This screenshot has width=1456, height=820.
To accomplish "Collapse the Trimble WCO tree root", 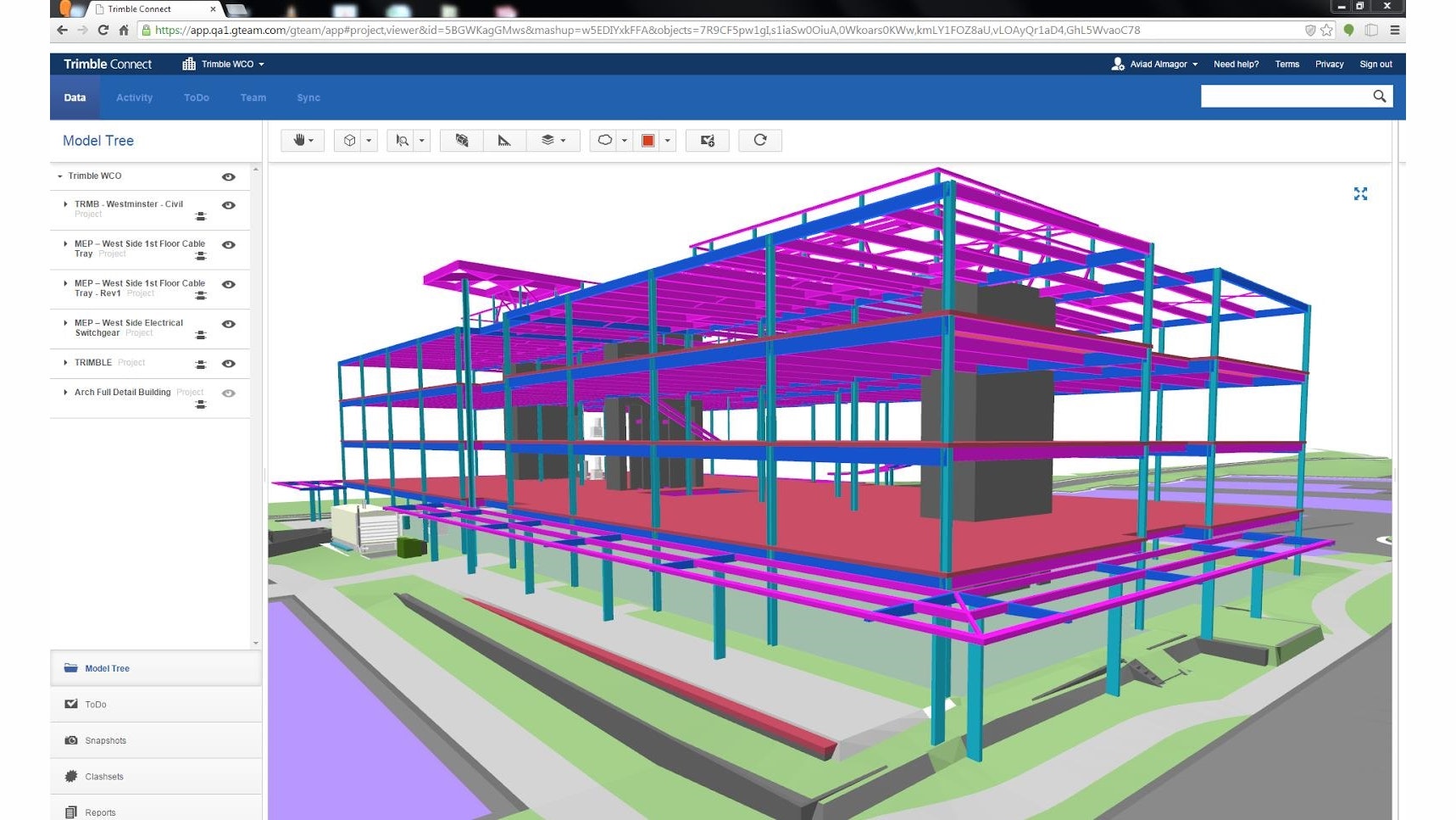I will (x=59, y=176).
